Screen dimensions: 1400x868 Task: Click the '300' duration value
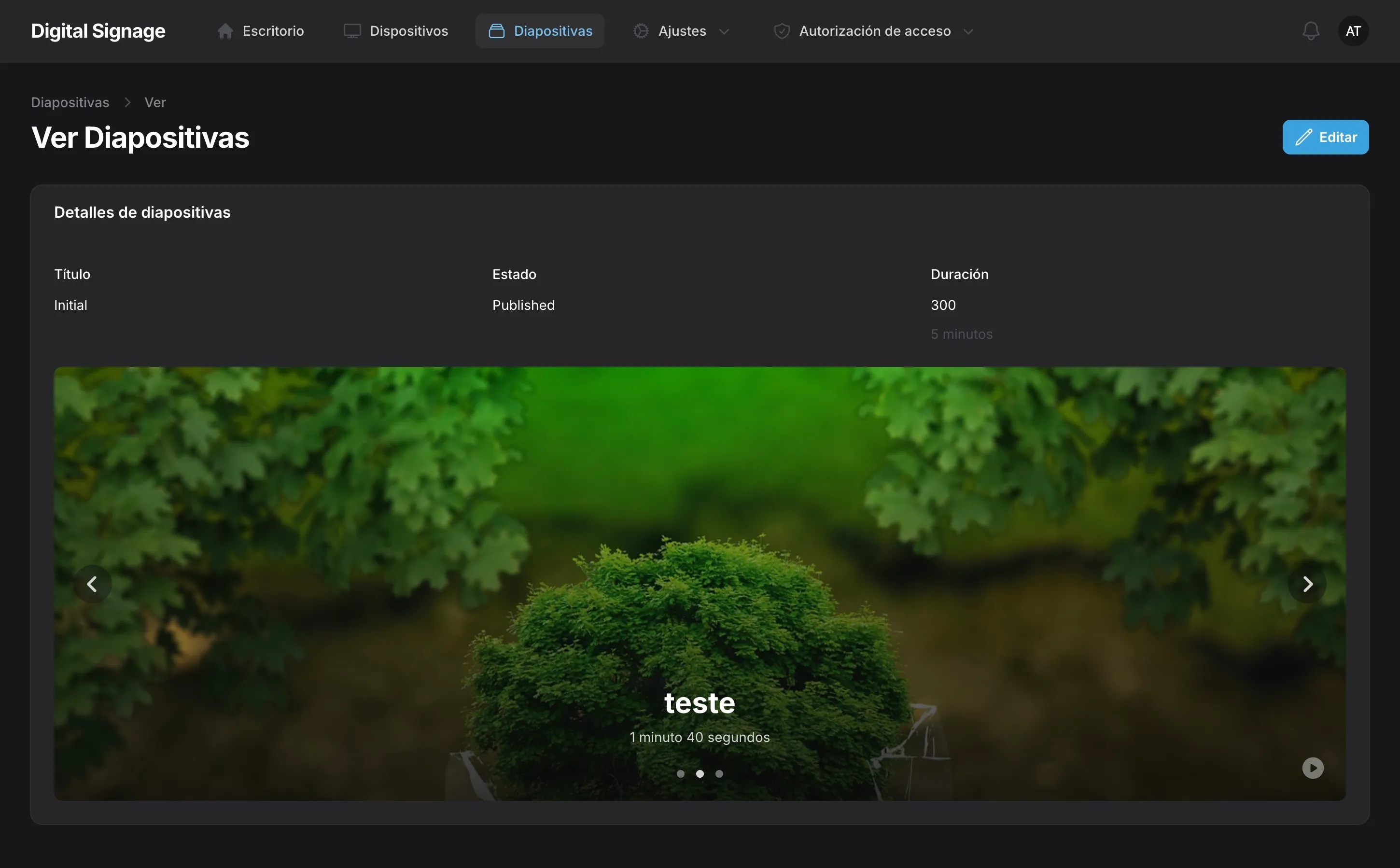[942, 306]
